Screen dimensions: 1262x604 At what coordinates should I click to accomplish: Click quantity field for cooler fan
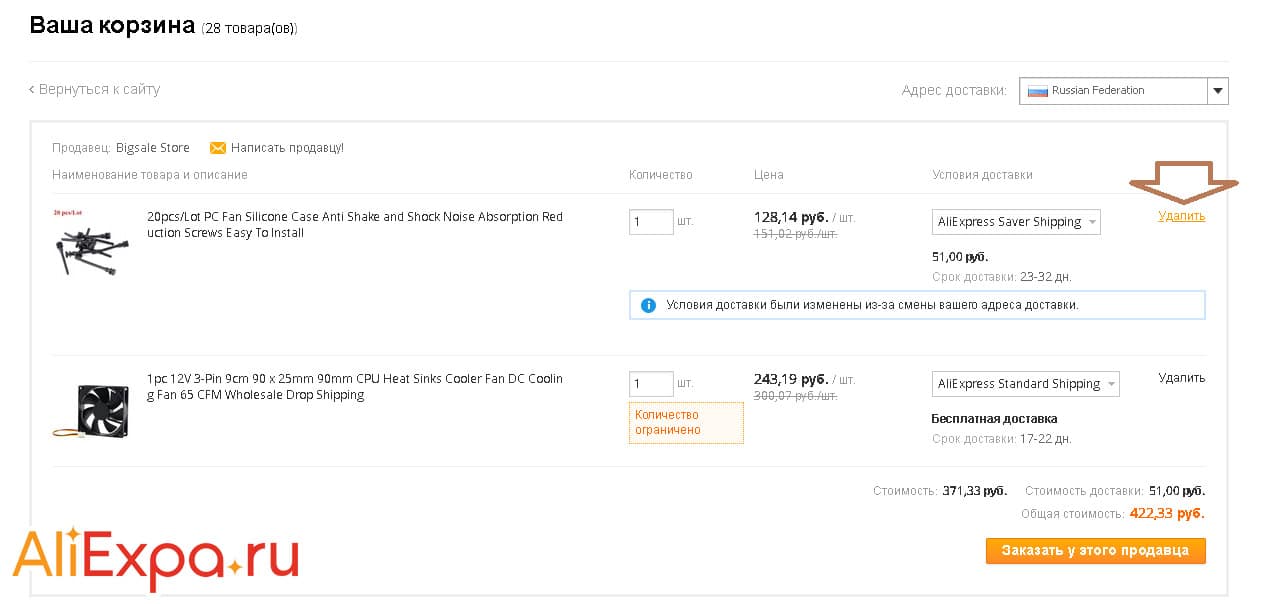651,383
